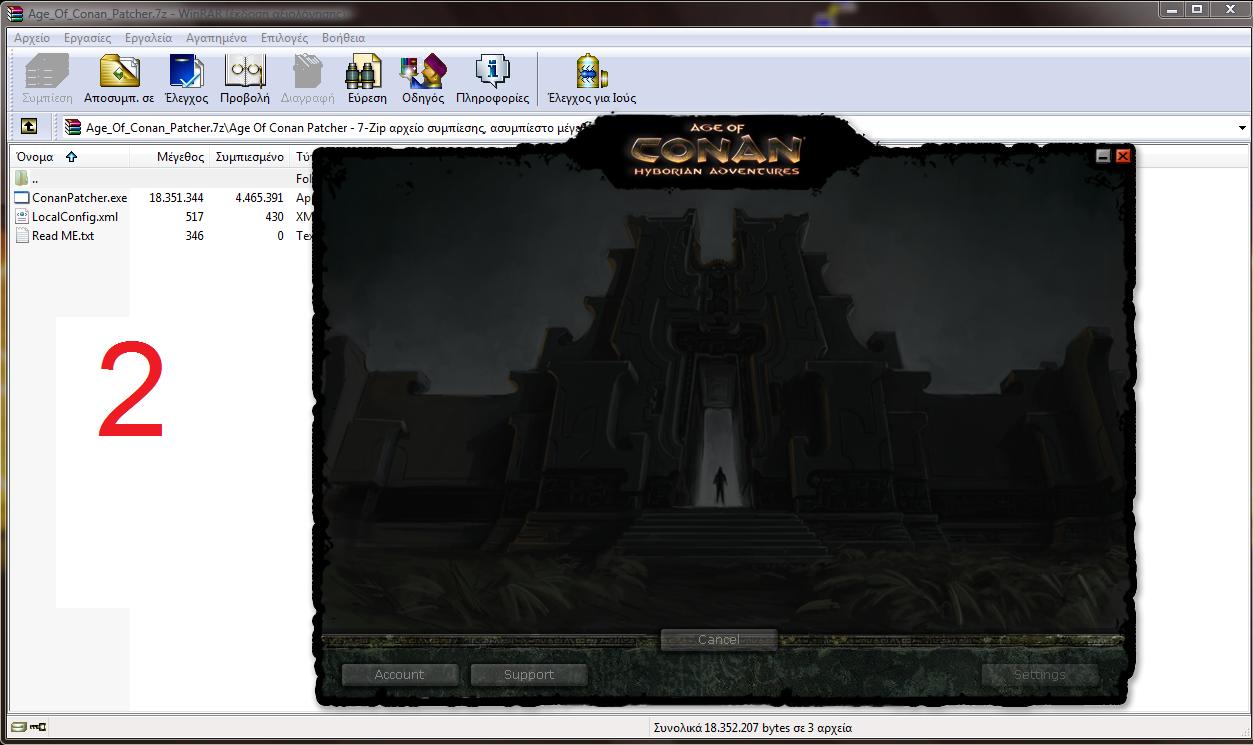Sort by Συμπιεσμένο column header
This screenshot has height=745, width=1253.
pos(249,157)
